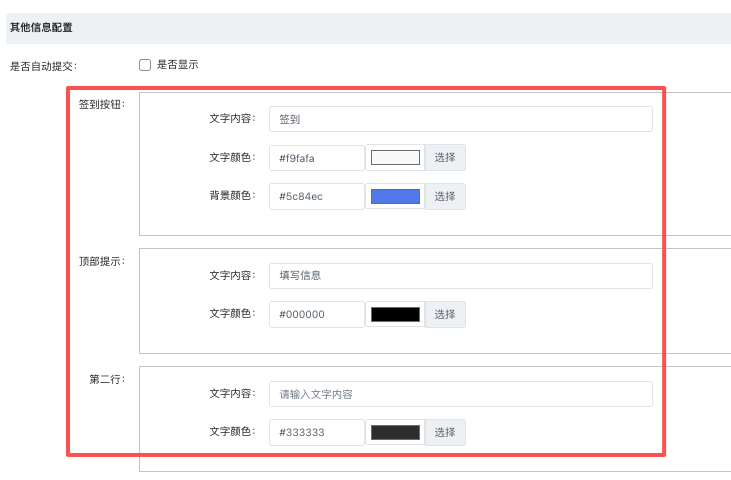
Task: Click the 填写信息 text content field
Action: click(460, 276)
